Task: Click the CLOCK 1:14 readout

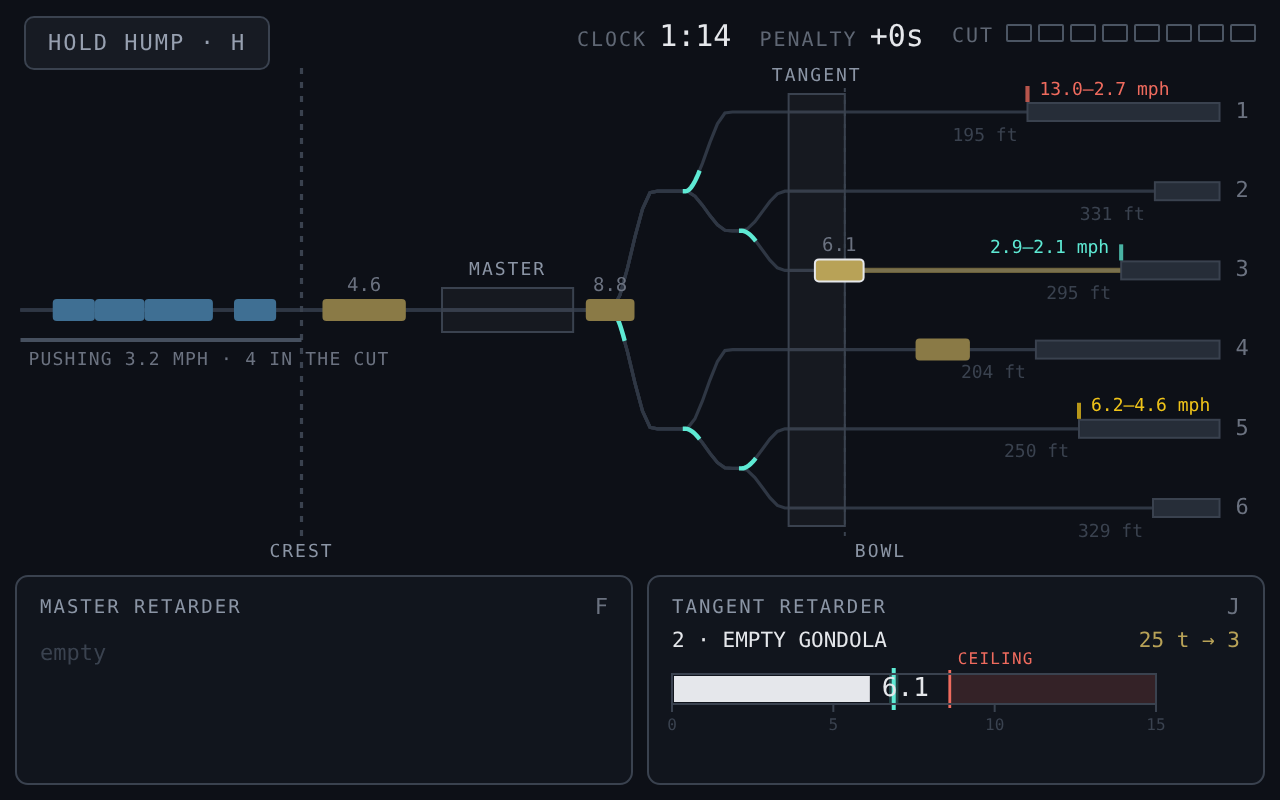Action: 654,37
